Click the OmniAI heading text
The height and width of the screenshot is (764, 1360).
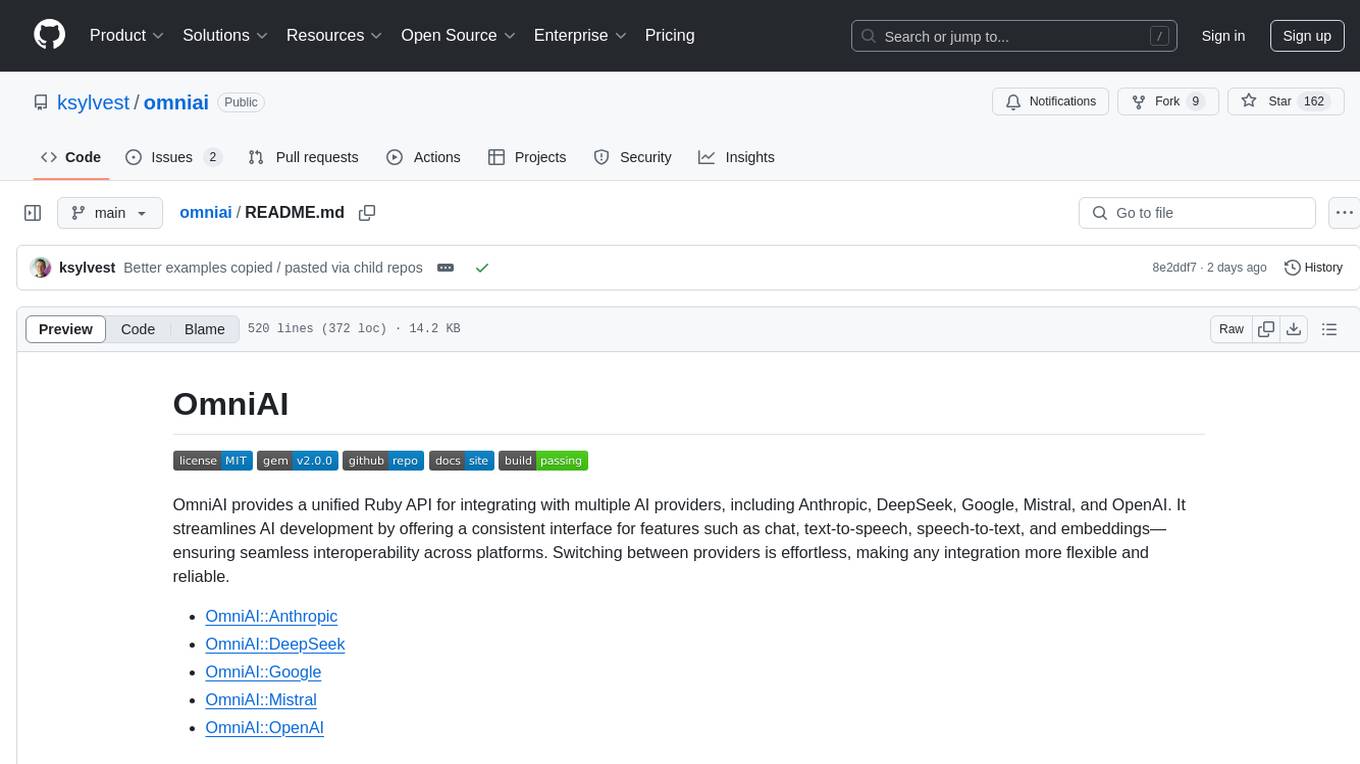231,404
